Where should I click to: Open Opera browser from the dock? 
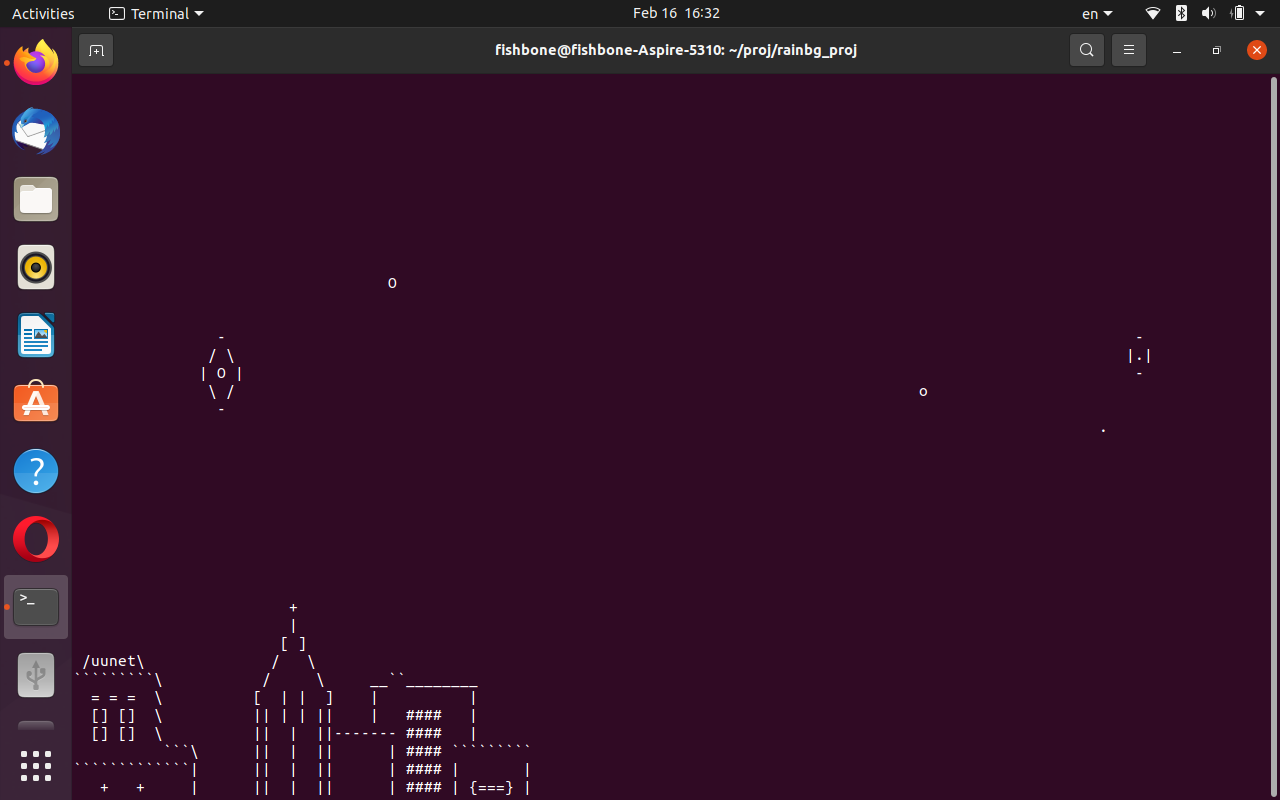36,538
